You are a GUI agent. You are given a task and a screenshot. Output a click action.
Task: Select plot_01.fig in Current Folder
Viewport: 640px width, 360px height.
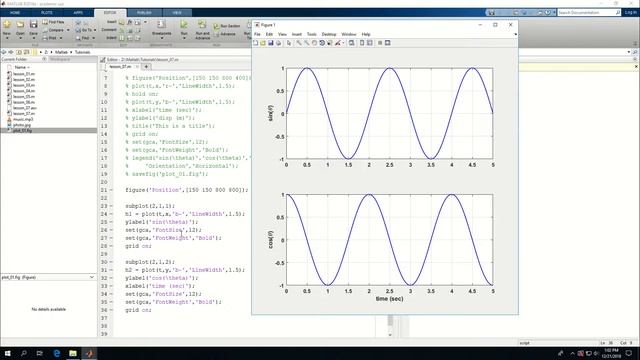tap(22, 131)
